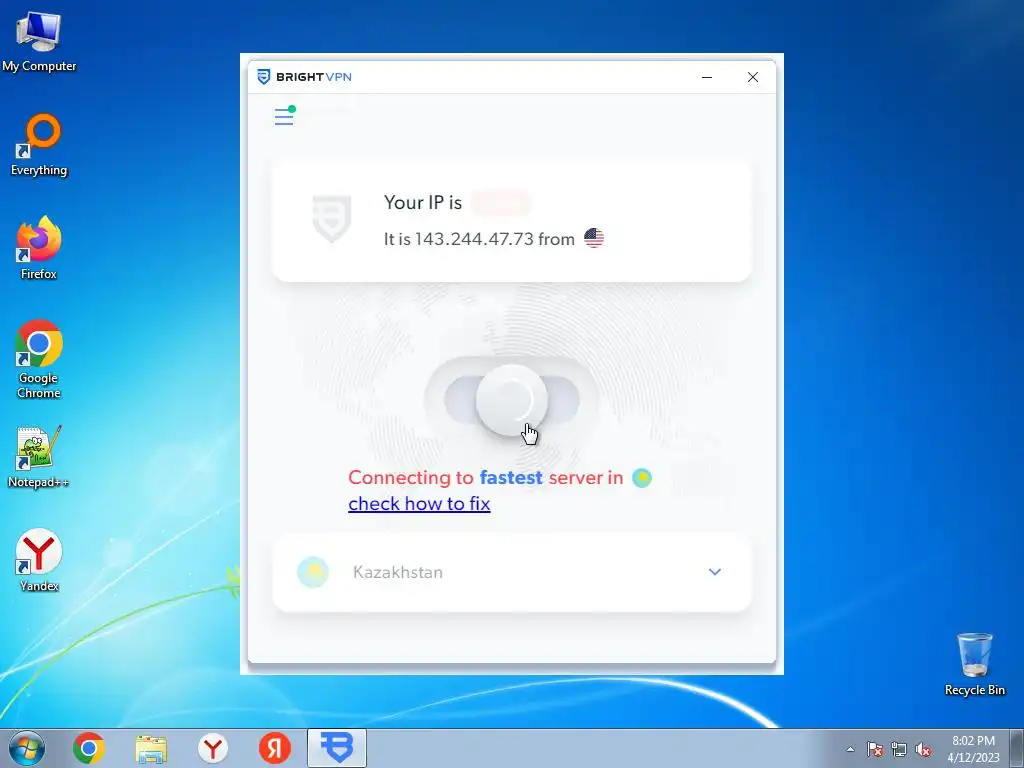This screenshot has height=768, width=1024.
Task: Minimize the BrightVPN window
Action: click(x=707, y=77)
